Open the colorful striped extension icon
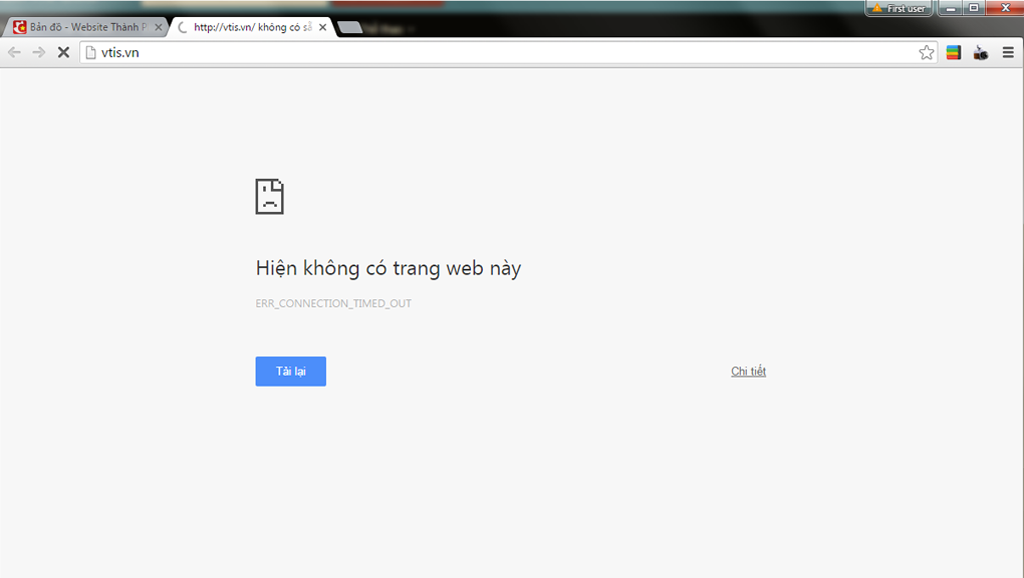Viewport: 1024px width, 578px height. click(x=953, y=52)
